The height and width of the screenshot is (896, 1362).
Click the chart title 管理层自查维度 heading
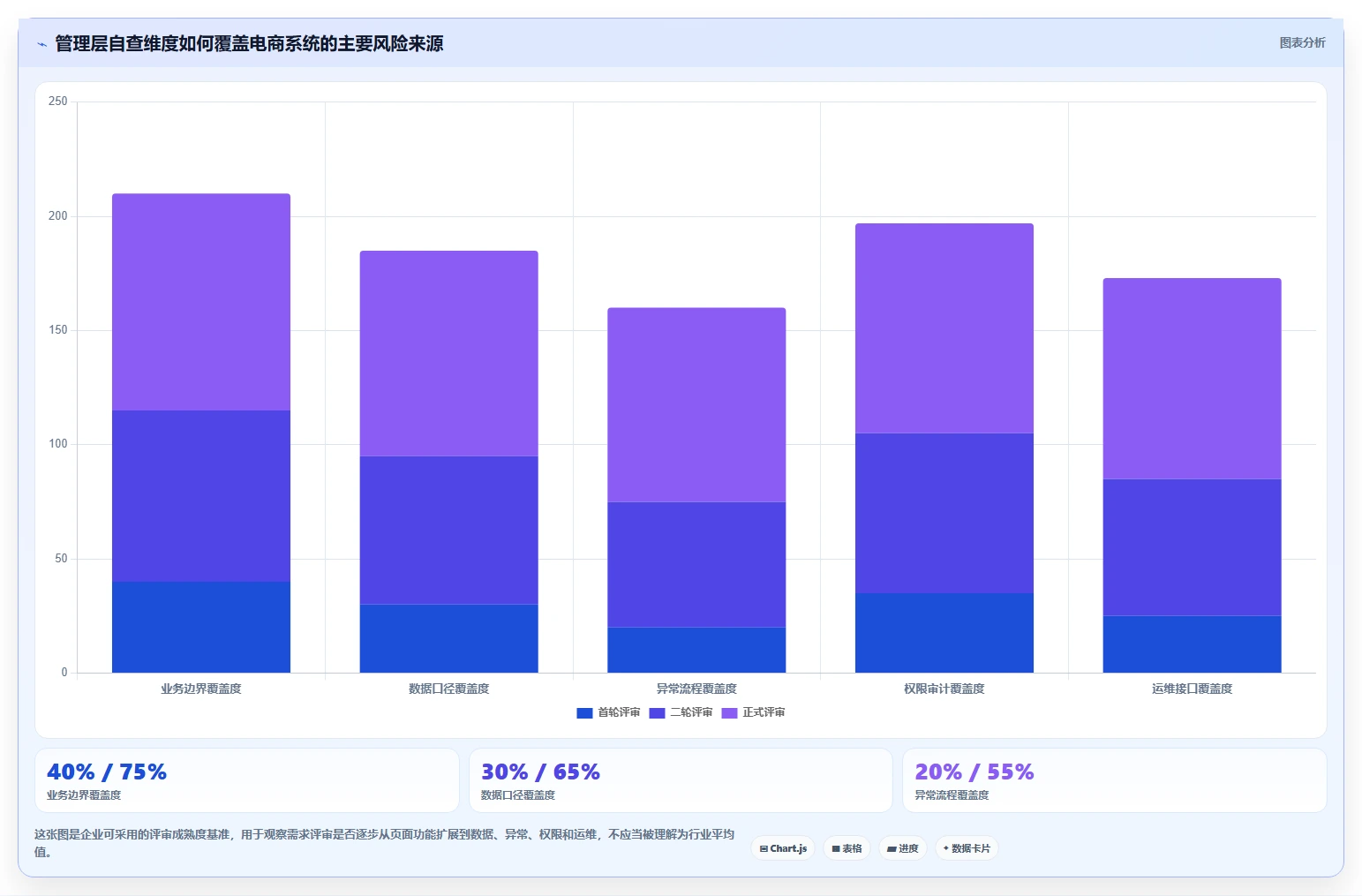[x=249, y=43]
